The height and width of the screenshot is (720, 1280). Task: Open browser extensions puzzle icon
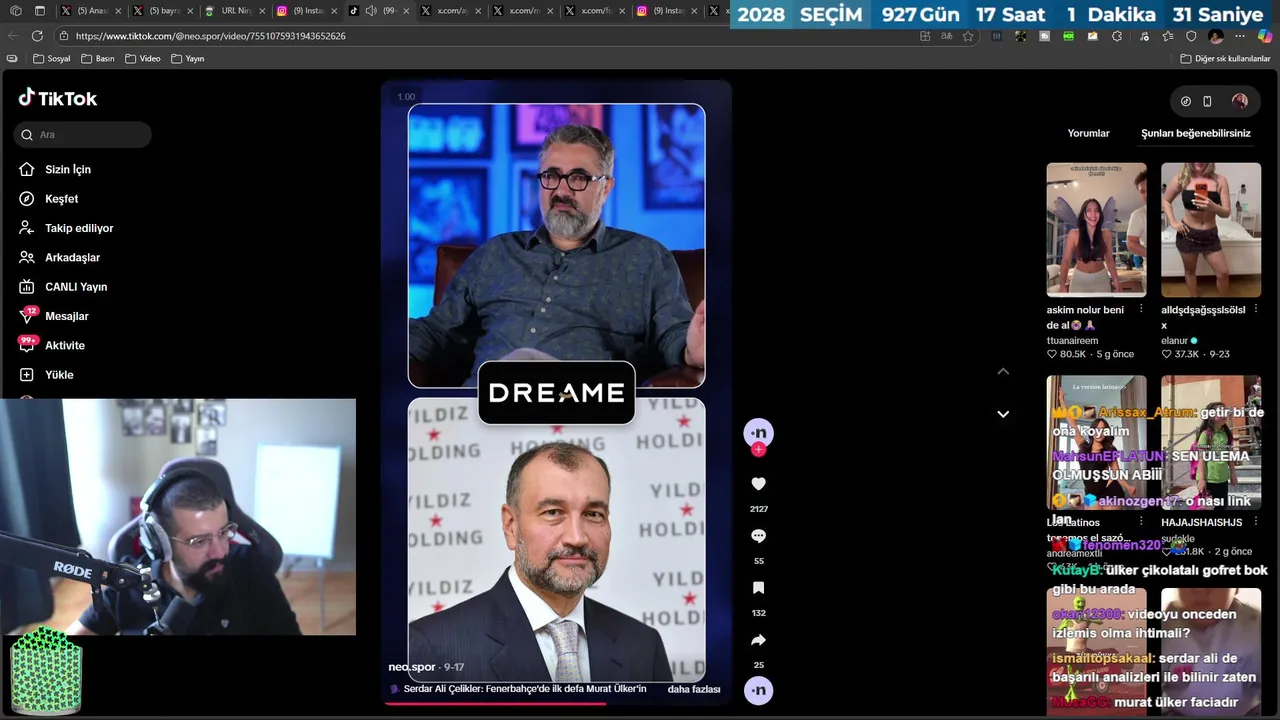coord(1117,36)
